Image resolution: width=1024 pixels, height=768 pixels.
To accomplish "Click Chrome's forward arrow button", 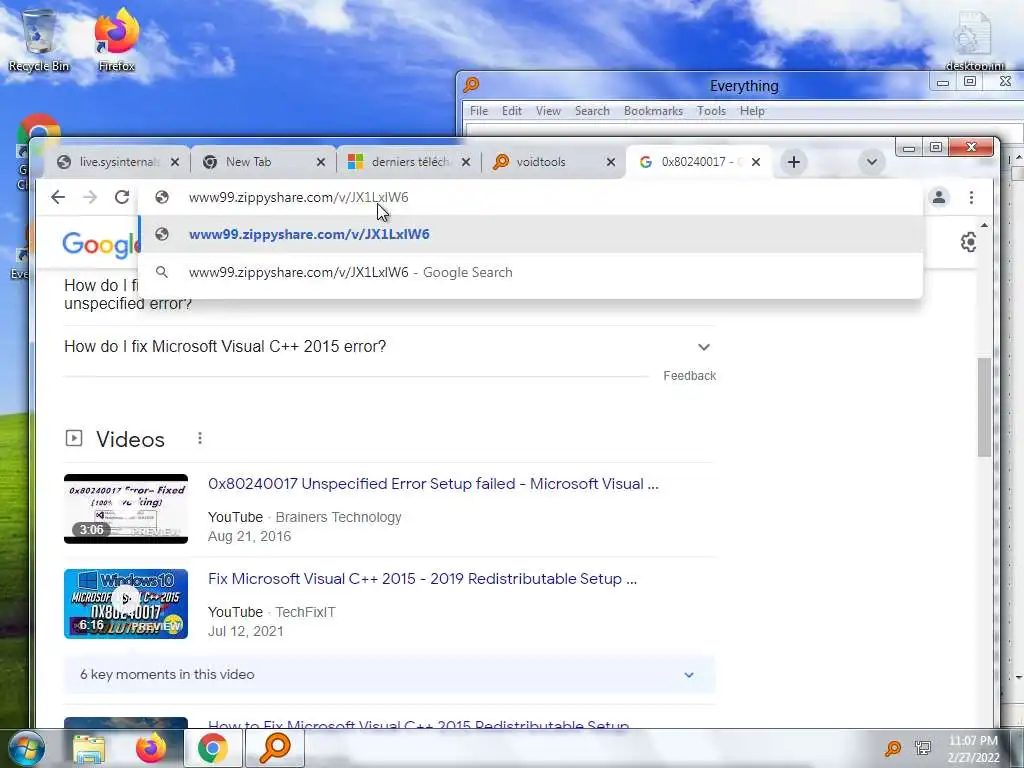I will [x=89, y=197].
